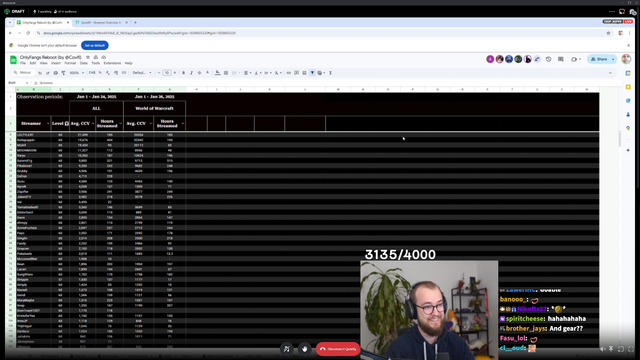Click Set as default button
The height and width of the screenshot is (360, 640).
[95, 45]
